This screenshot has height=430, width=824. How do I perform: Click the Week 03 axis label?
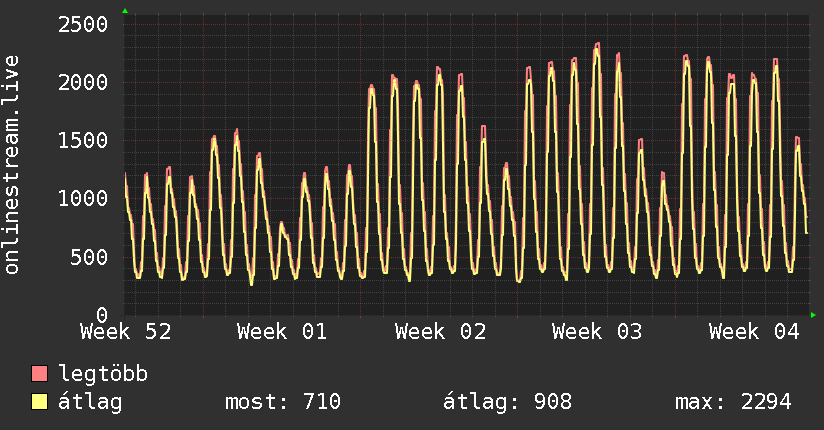[x=597, y=332]
